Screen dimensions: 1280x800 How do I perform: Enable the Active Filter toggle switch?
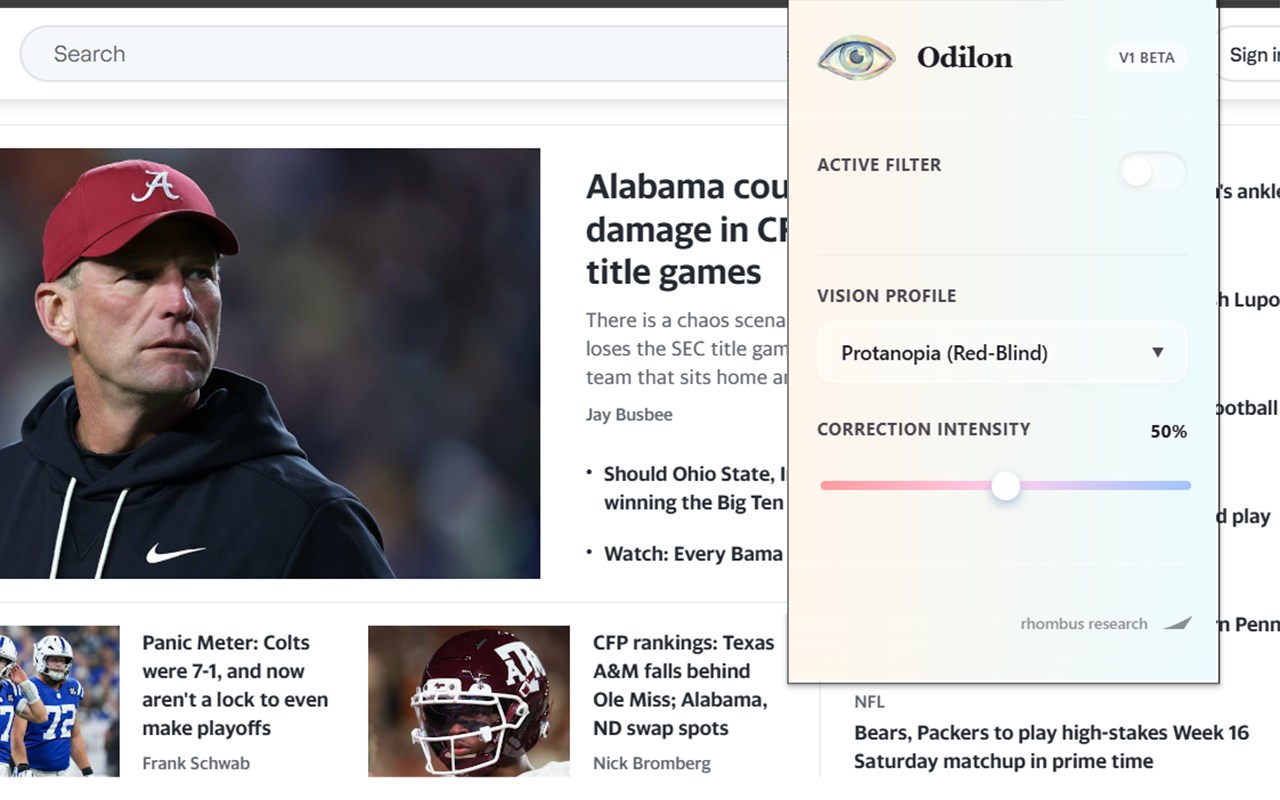(1151, 172)
